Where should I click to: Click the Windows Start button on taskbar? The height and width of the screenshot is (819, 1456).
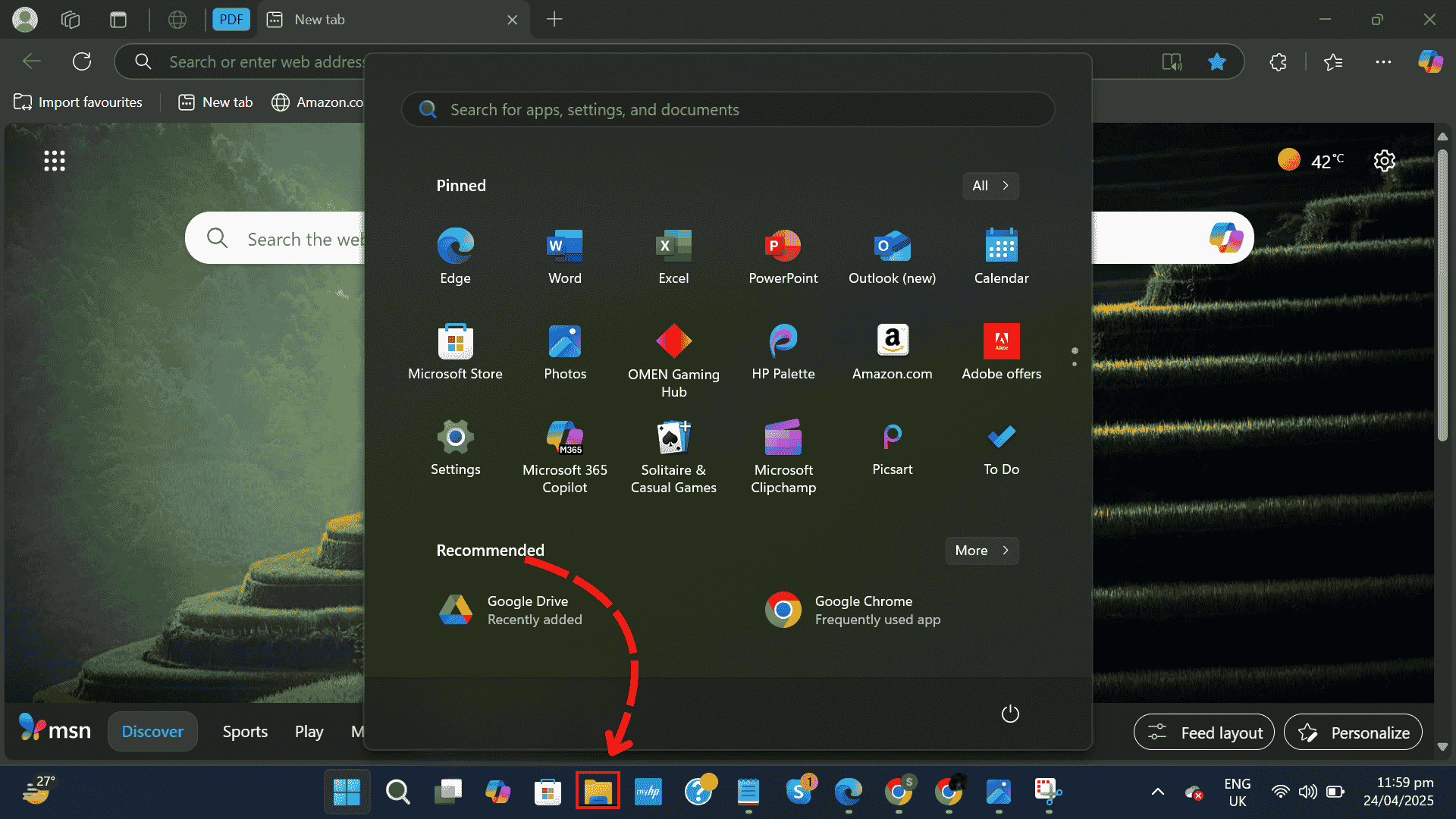pos(347,792)
